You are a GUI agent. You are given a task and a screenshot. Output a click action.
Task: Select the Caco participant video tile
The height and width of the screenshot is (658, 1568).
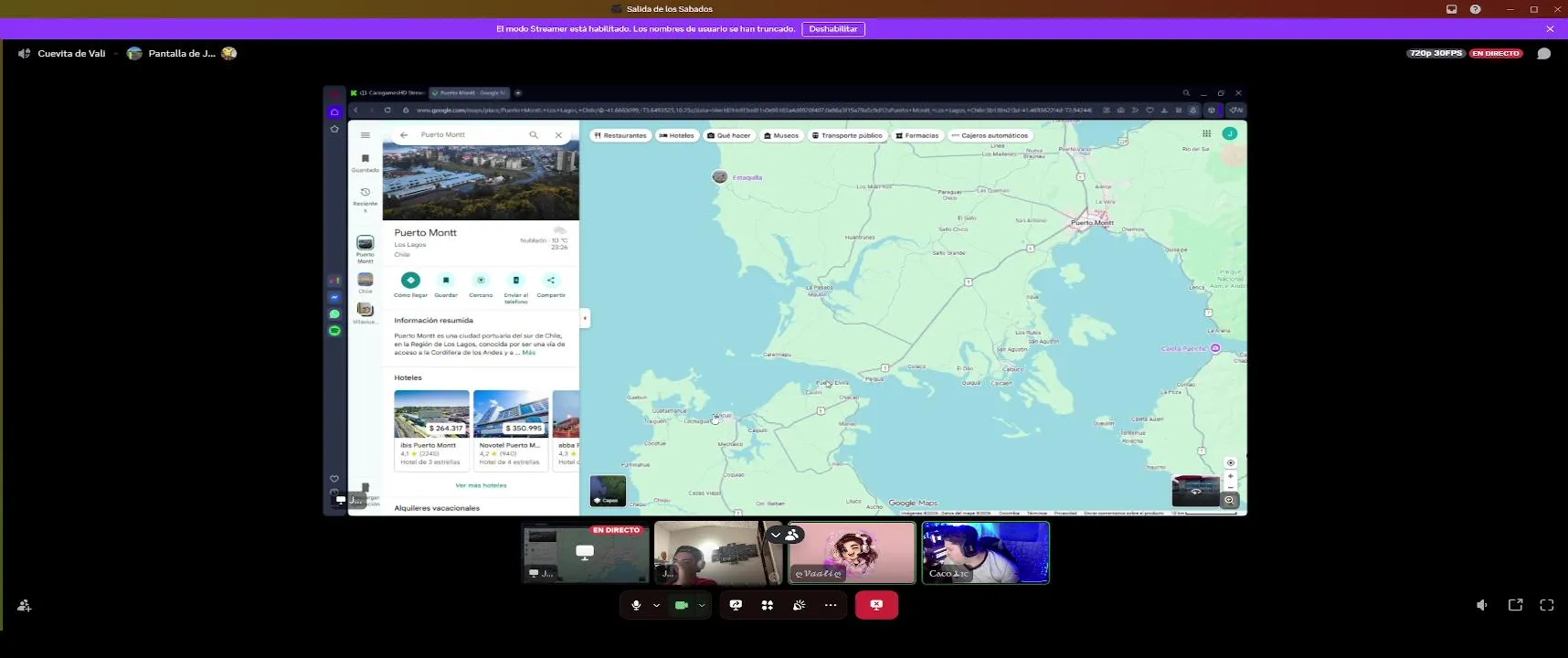pos(985,553)
